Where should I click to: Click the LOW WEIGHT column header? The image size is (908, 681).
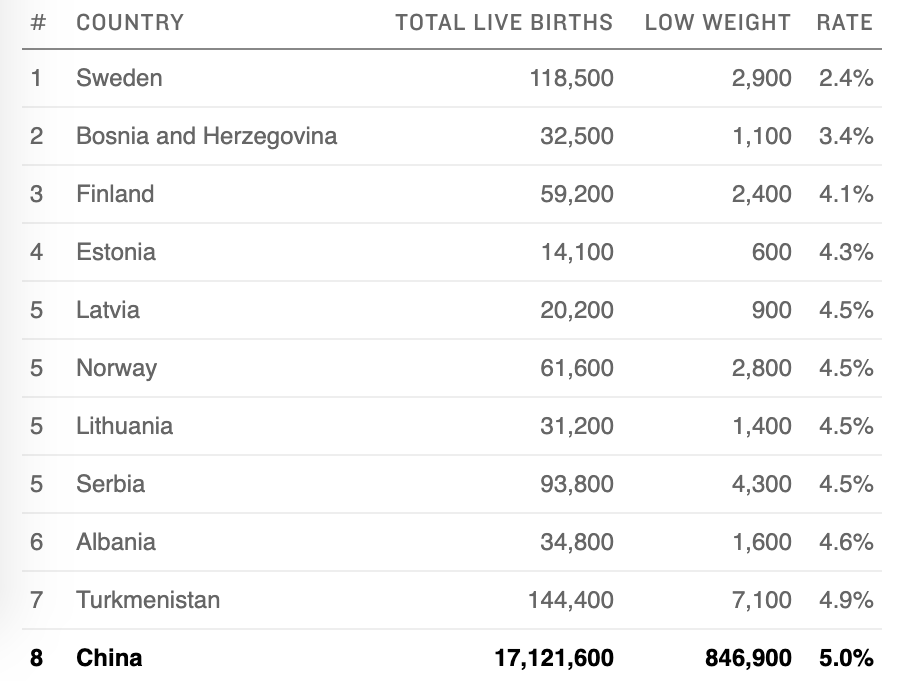pos(717,22)
